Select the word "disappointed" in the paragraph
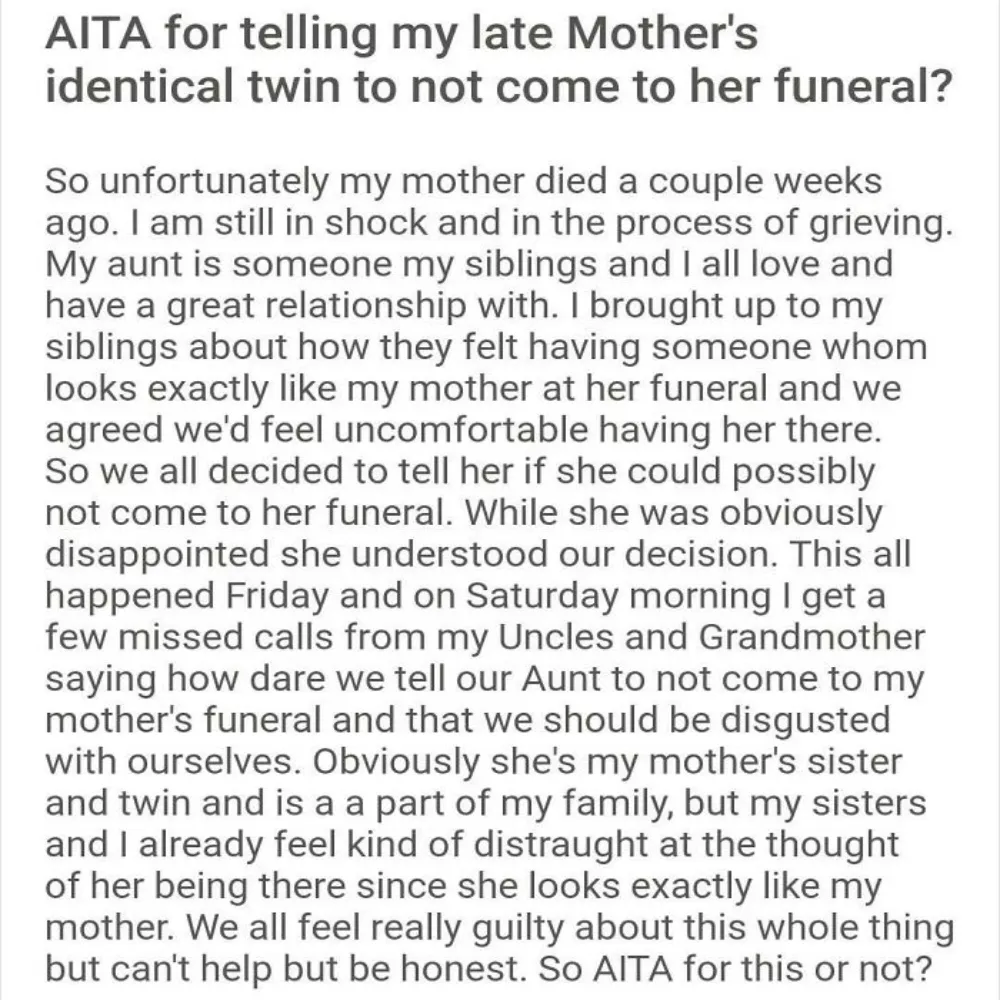Image resolution: width=1000 pixels, height=1000 pixels. click(157, 555)
